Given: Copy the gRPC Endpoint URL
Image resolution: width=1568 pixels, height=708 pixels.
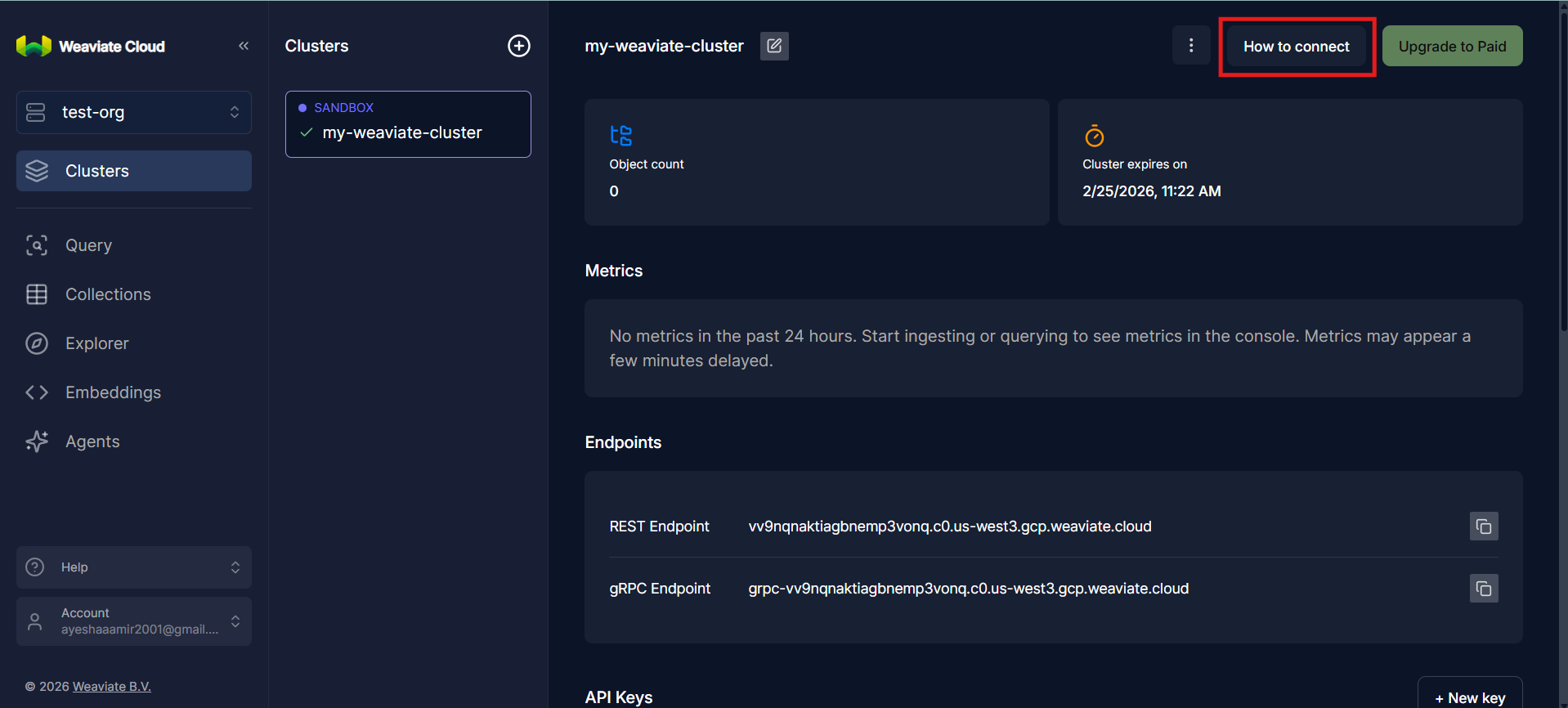Looking at the screenshot, I should 1483,589.
